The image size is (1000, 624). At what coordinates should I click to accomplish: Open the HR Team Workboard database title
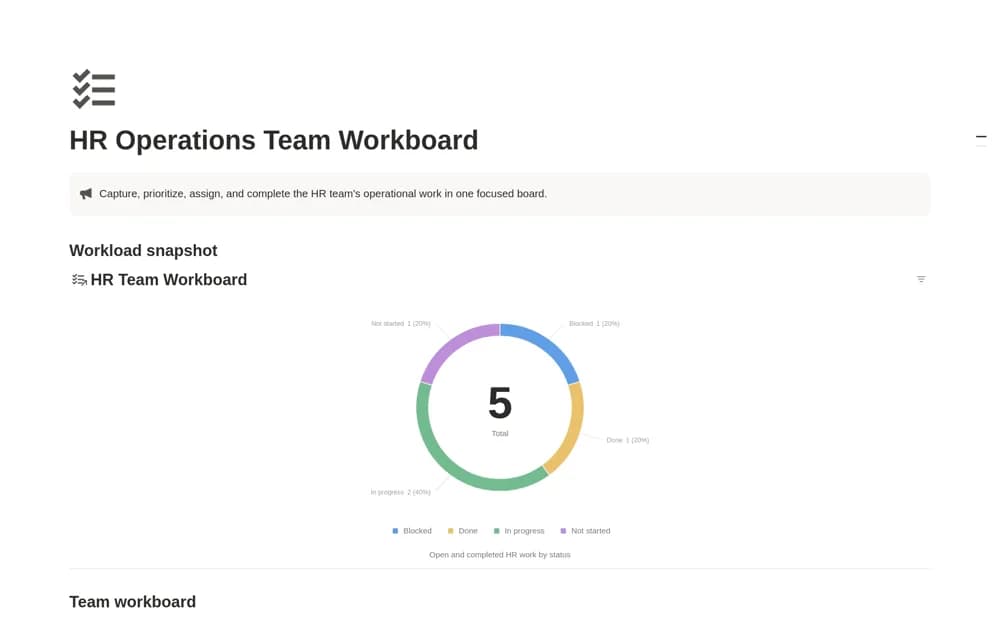coord(168,279)
